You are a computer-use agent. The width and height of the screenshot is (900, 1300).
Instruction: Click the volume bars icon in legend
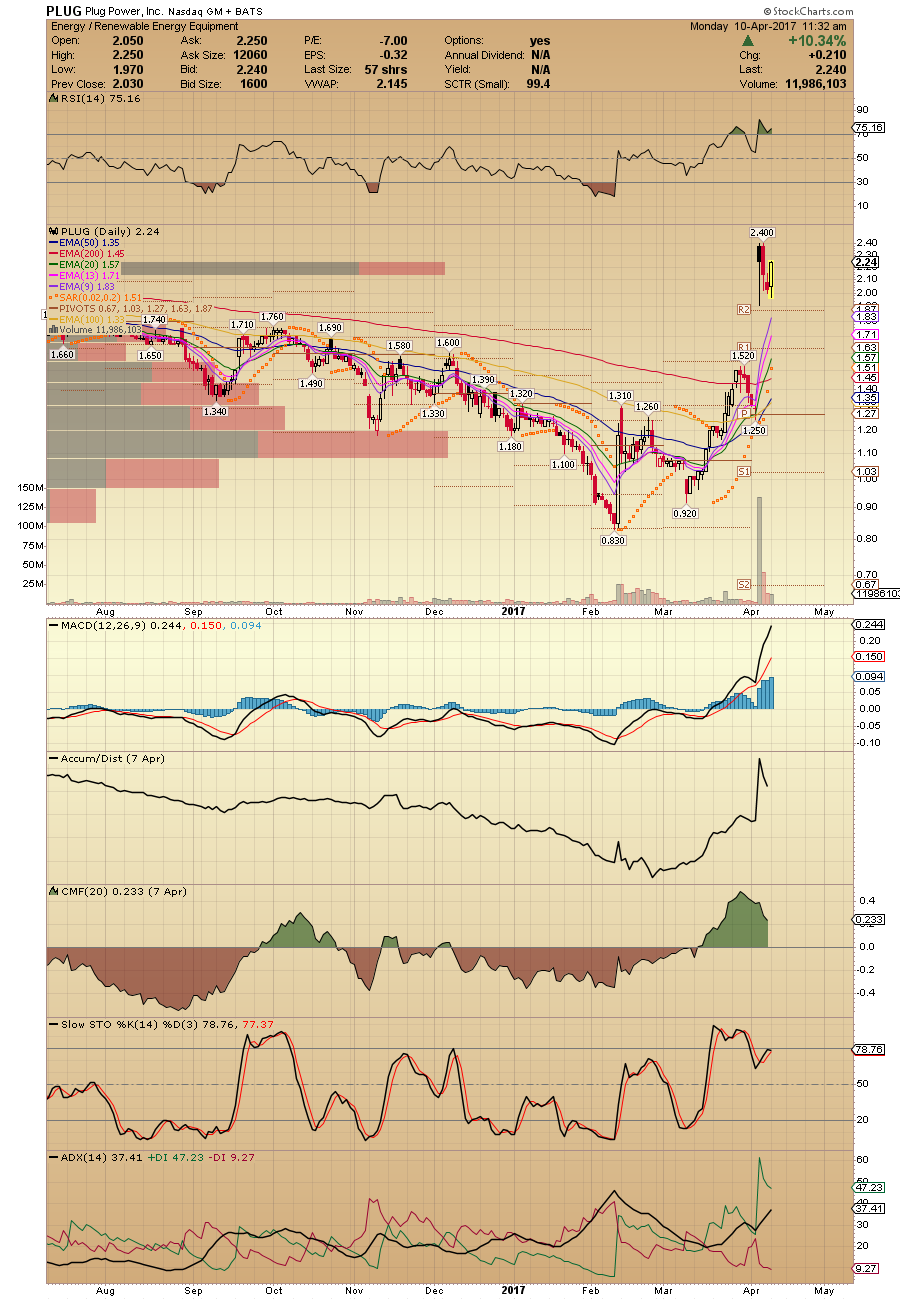52,328
